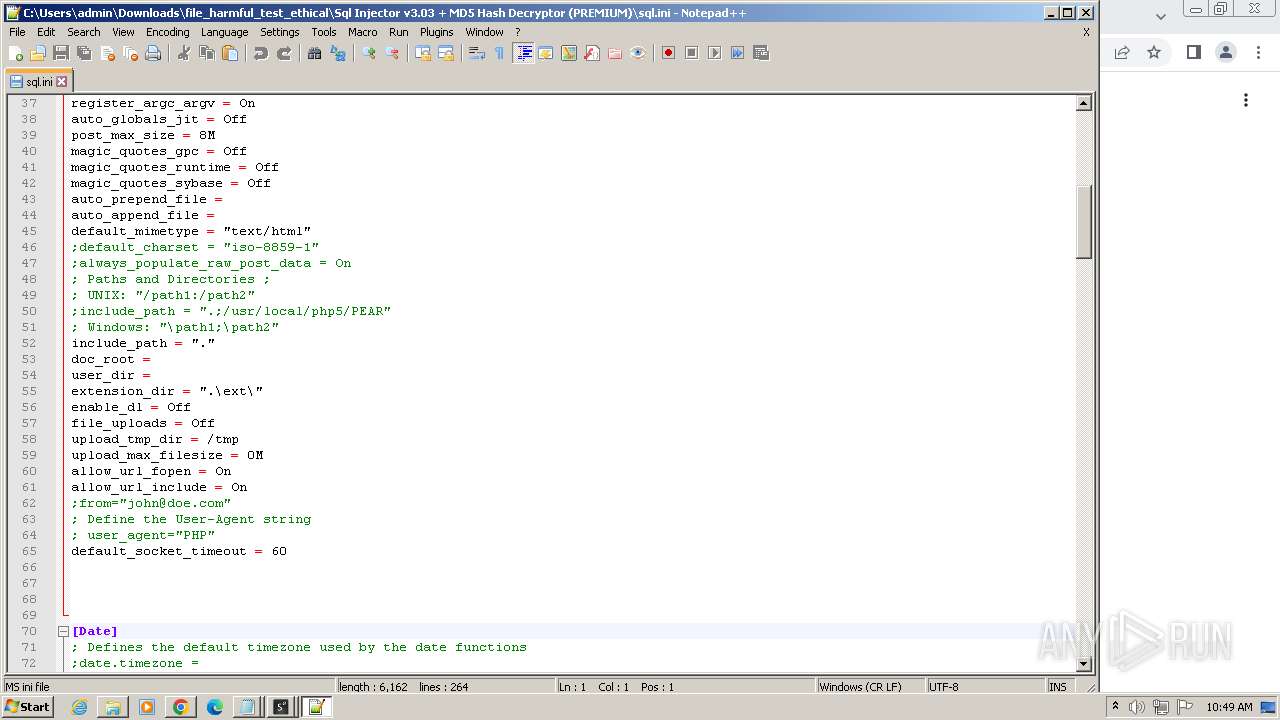Click the Save All toolbar icon
The height and width of the screenshot is (720, 1280).
[84, 53]
